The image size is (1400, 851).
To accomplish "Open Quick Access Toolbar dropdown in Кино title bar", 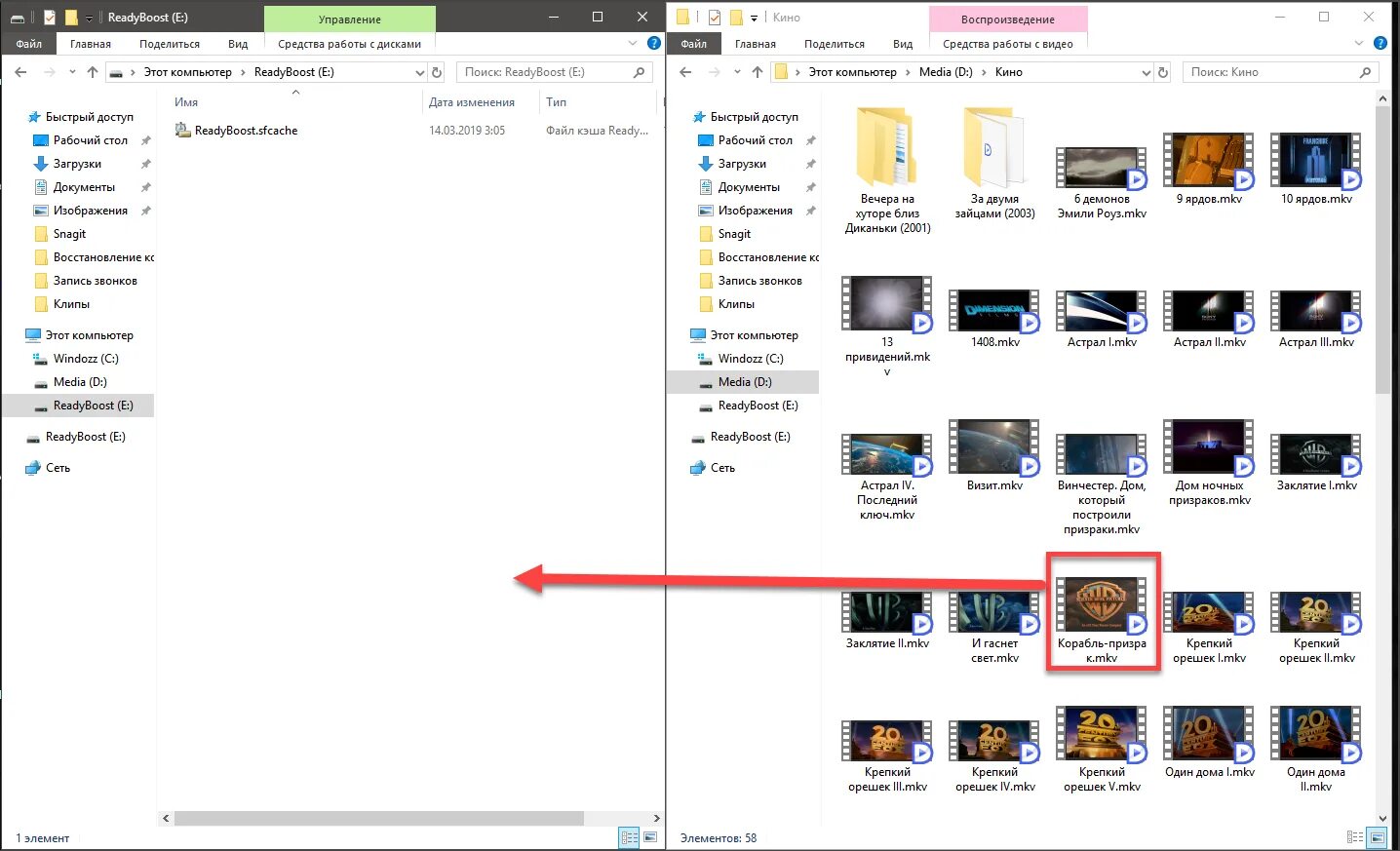I will [x=754, y=18].
